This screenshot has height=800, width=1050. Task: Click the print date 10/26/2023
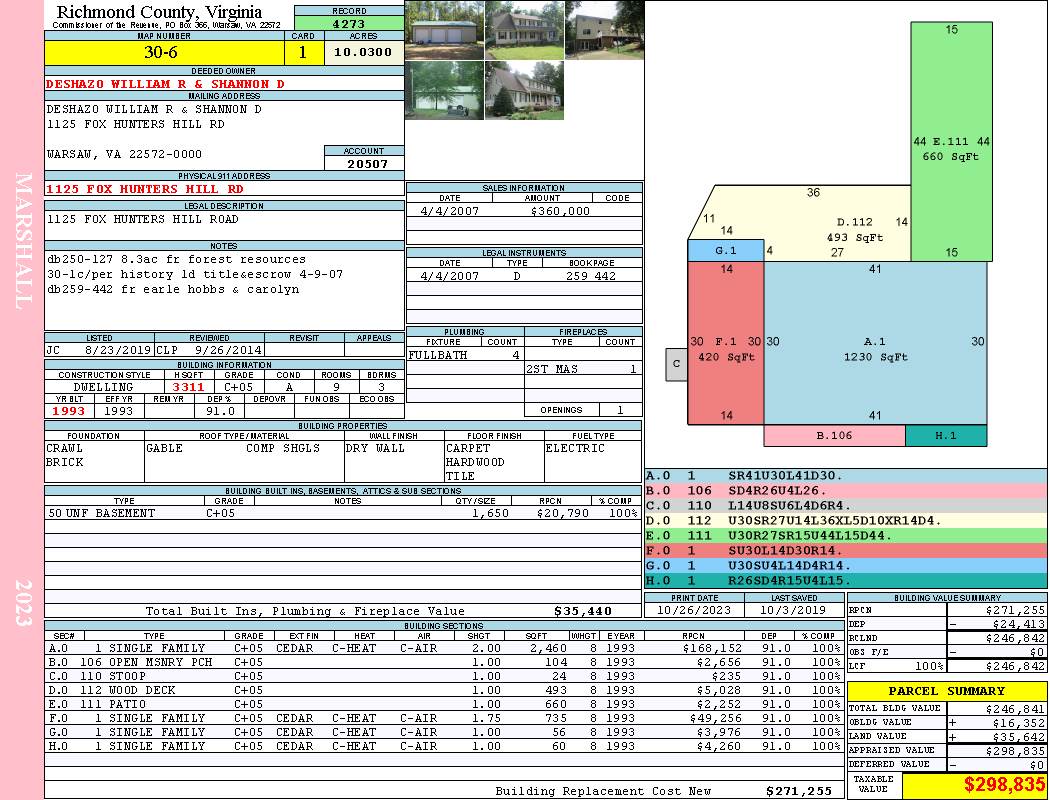(694, 610)
